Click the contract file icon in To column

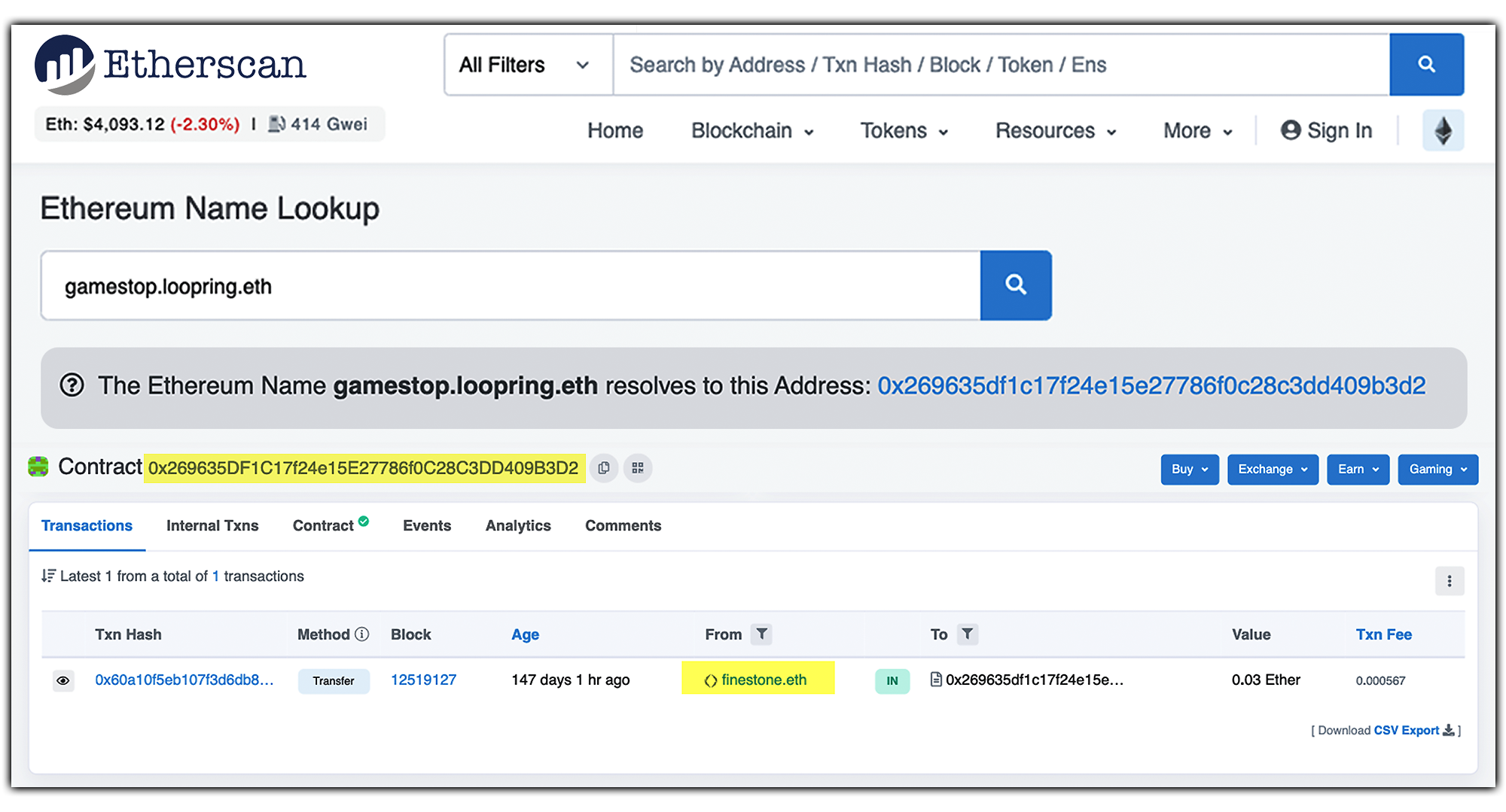(936, 680)
